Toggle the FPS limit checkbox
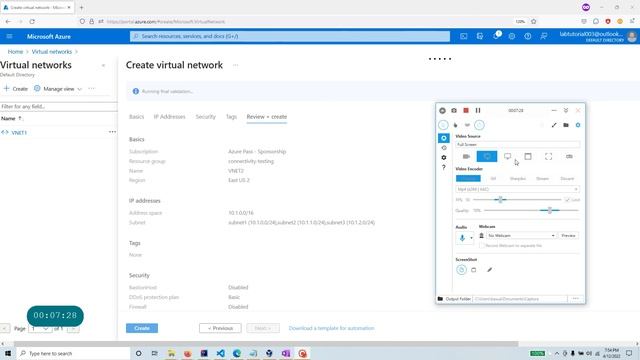 (567, 200)
